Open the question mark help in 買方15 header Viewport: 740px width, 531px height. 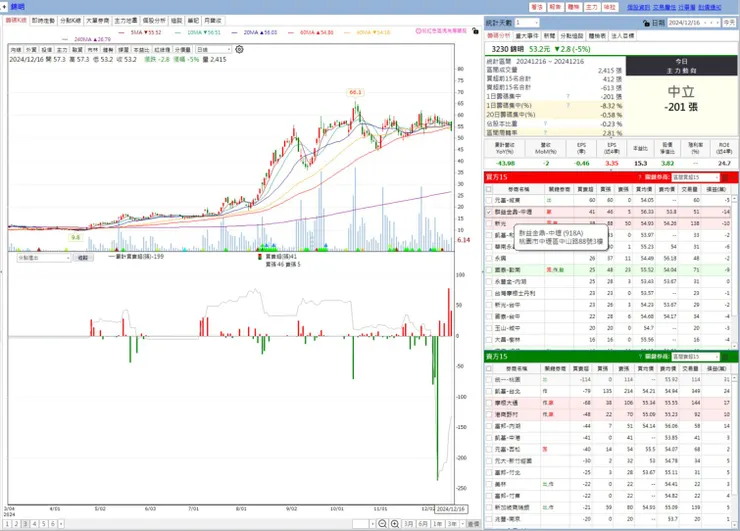[x=640, y=177]
